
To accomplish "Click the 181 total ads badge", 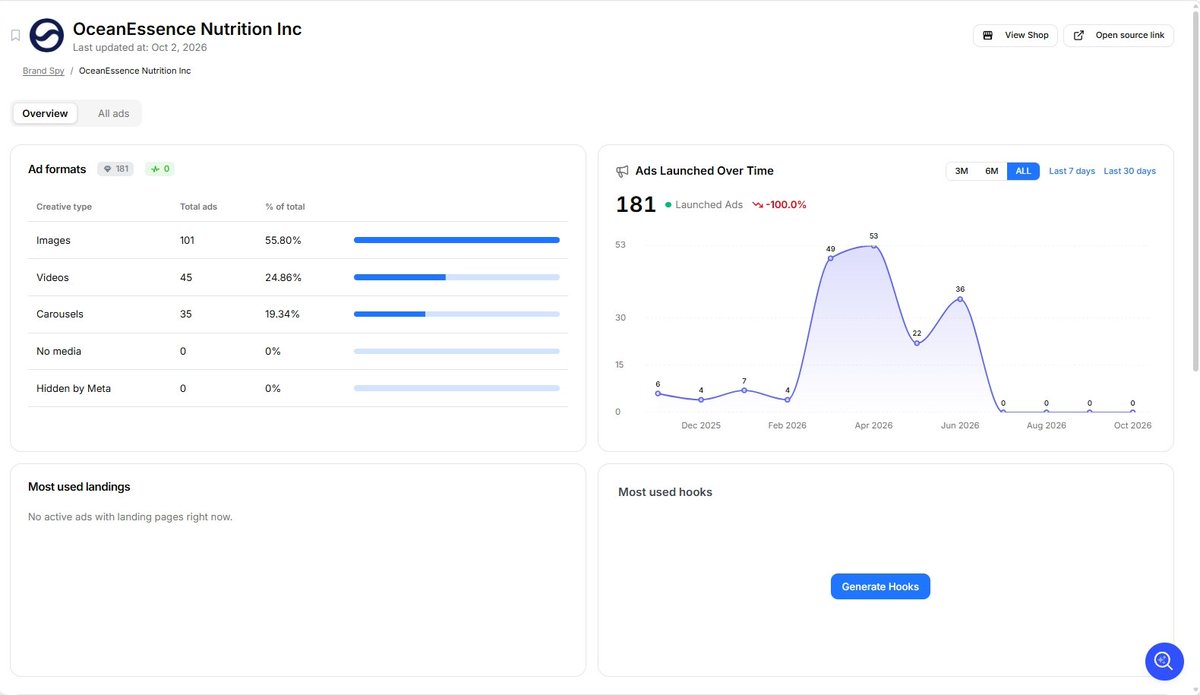I will pos(116,169).
